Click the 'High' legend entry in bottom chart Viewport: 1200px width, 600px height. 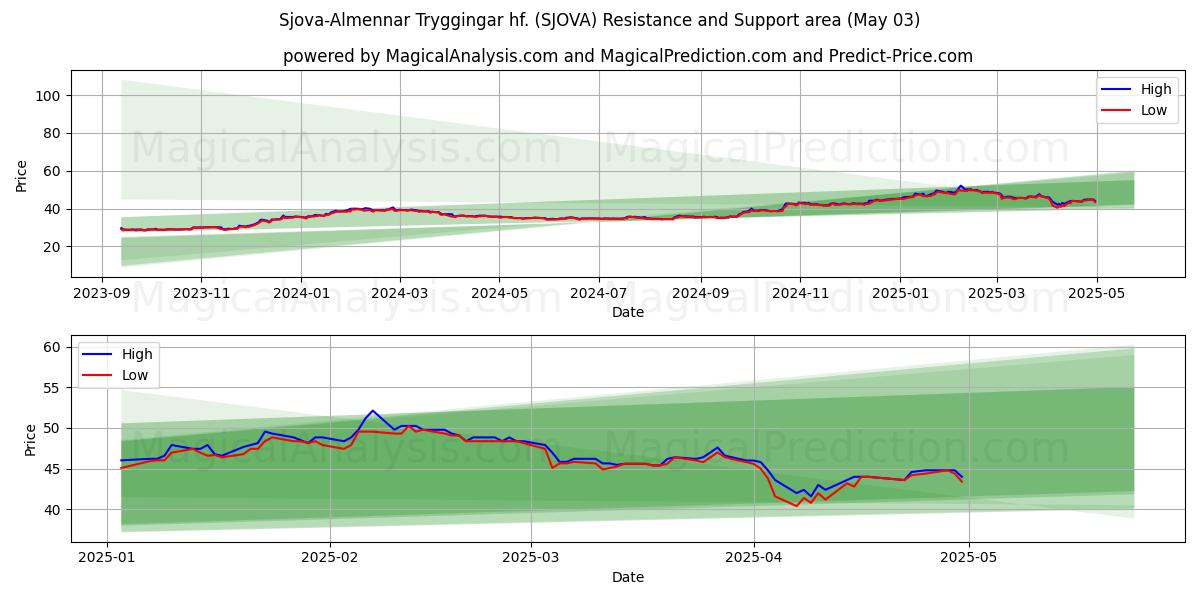pos(118,354)
